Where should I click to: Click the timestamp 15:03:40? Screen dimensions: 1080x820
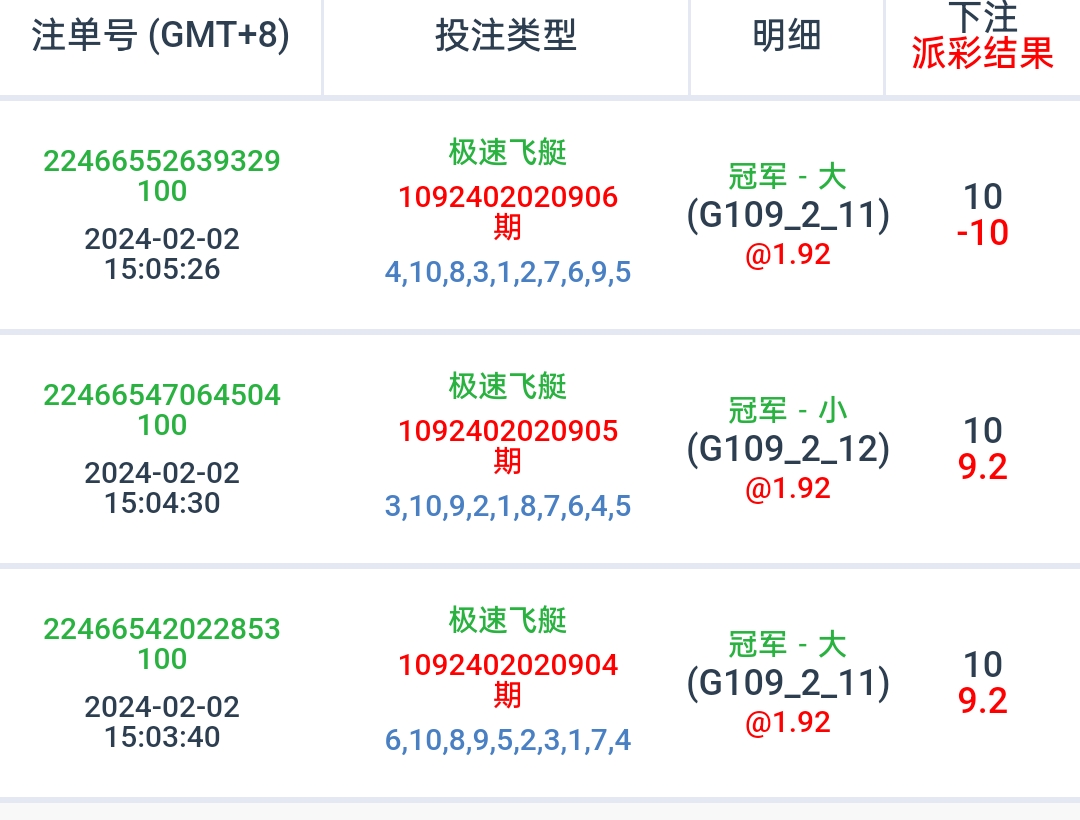tap(162, 737)
